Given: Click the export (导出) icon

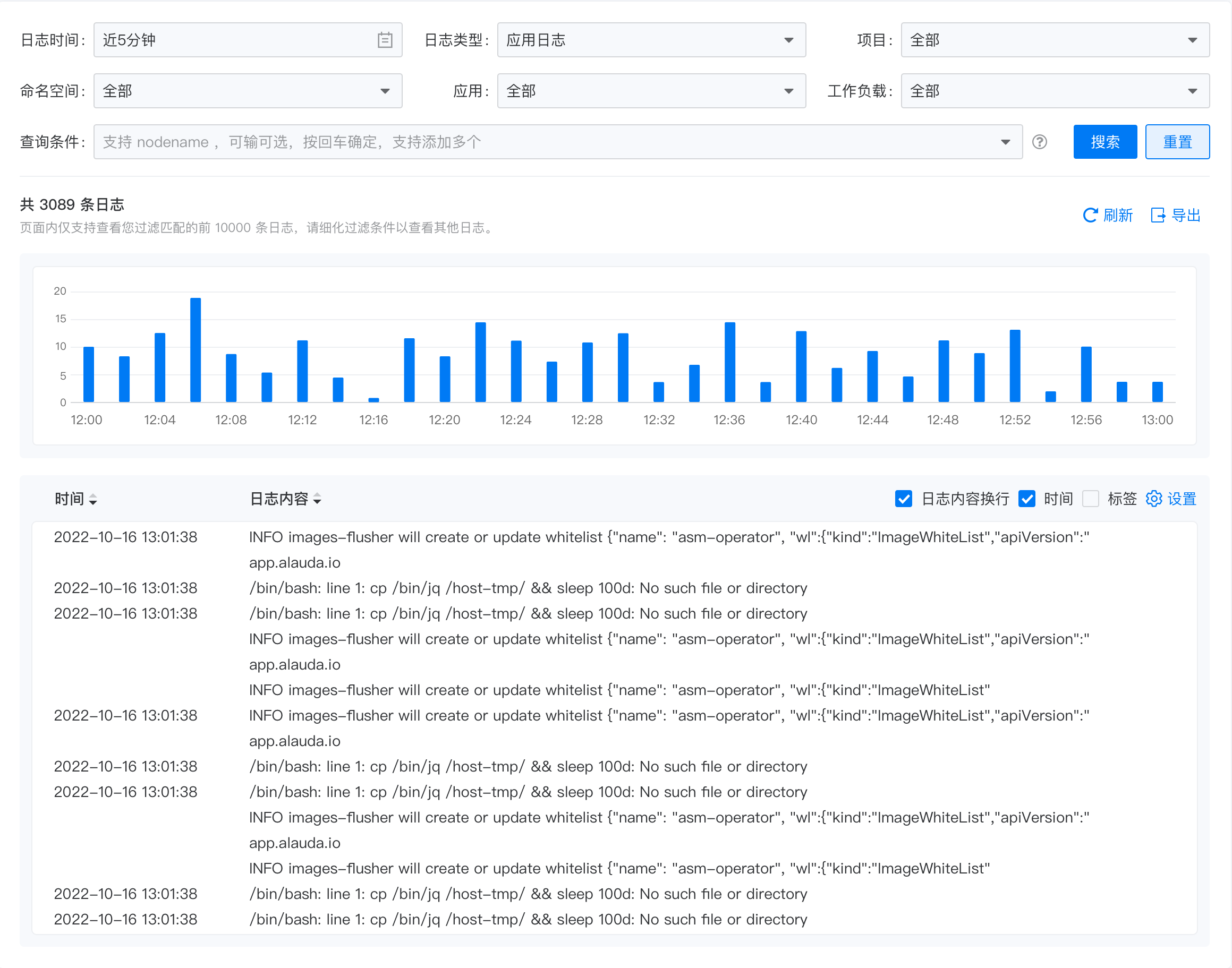Looking at the screenshot, I should click(x=1158, y=216).
